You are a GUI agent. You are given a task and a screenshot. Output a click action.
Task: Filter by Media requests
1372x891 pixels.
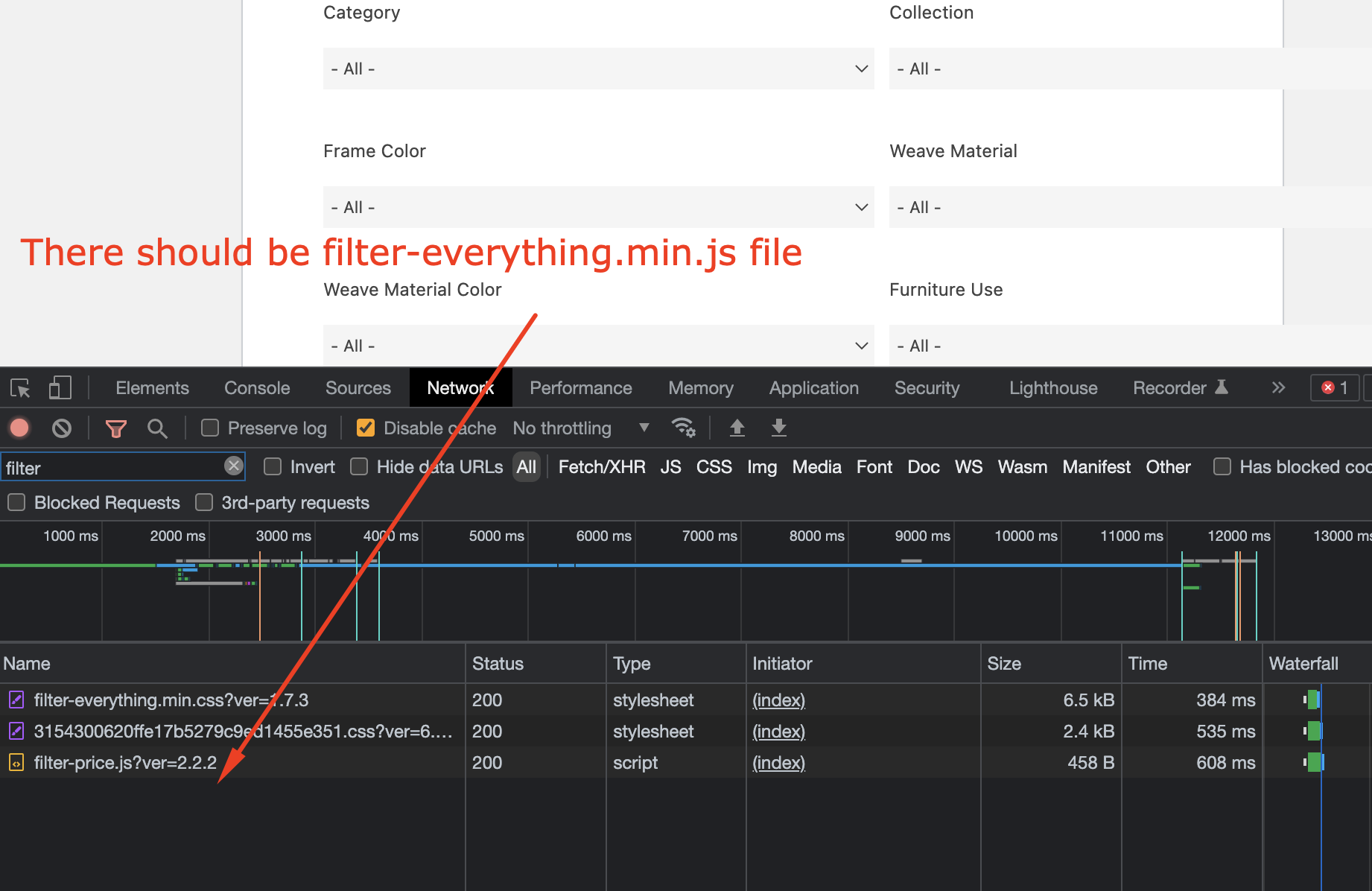point(817,467)
